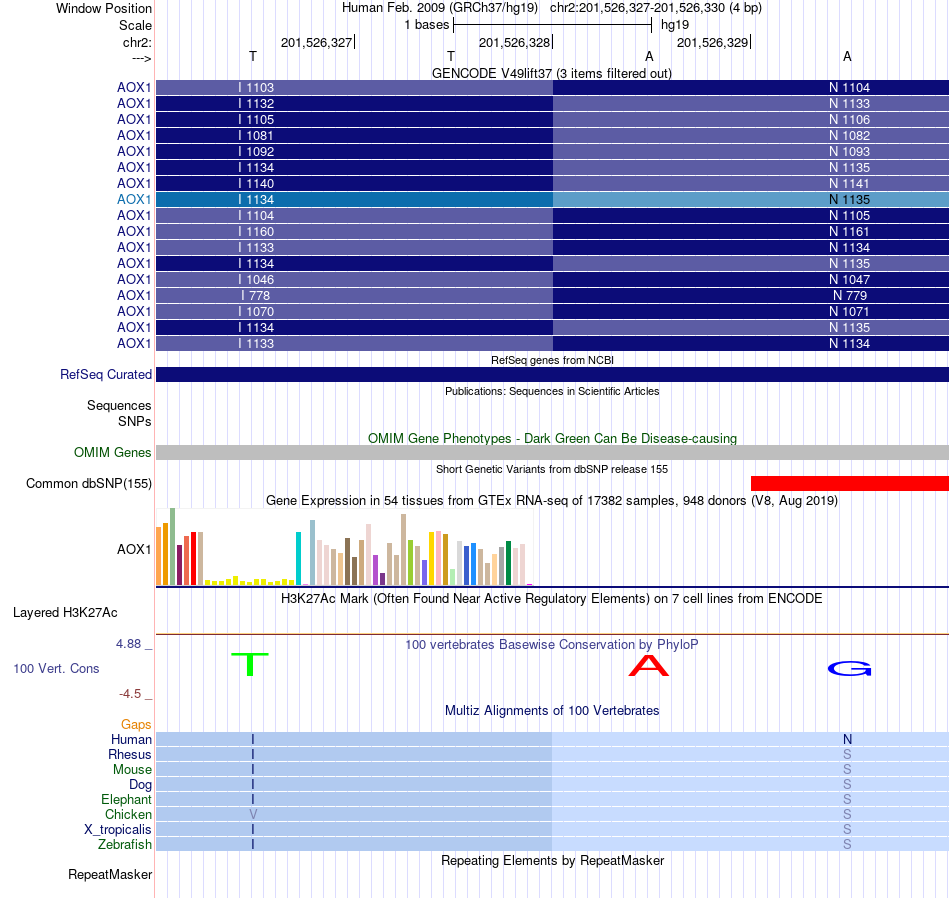Open the AOX1 GTEx expression bar chart
The height and width of the screenshot is (898, 950).
click(x=345, y=547)
